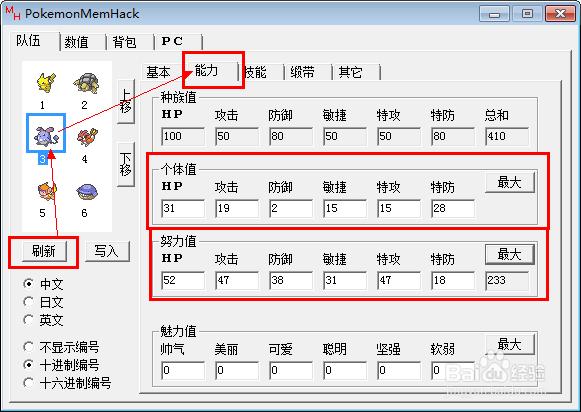Image resolution: width=581 pixels, height=412 pixels.
Task: Select the blue shell Pokémon in slot 6
Action: click(x=87, y=192)
